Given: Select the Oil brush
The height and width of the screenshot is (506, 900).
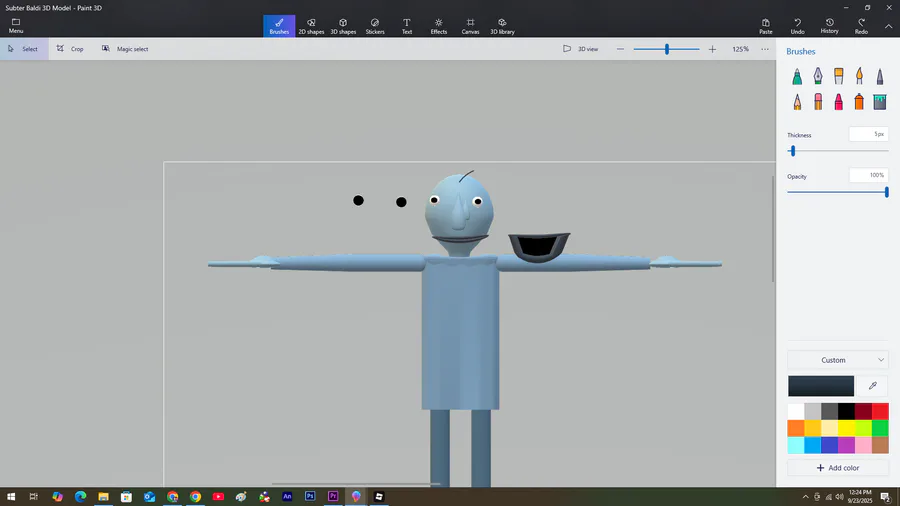Looking at the screenshot, I should (839, 76).
